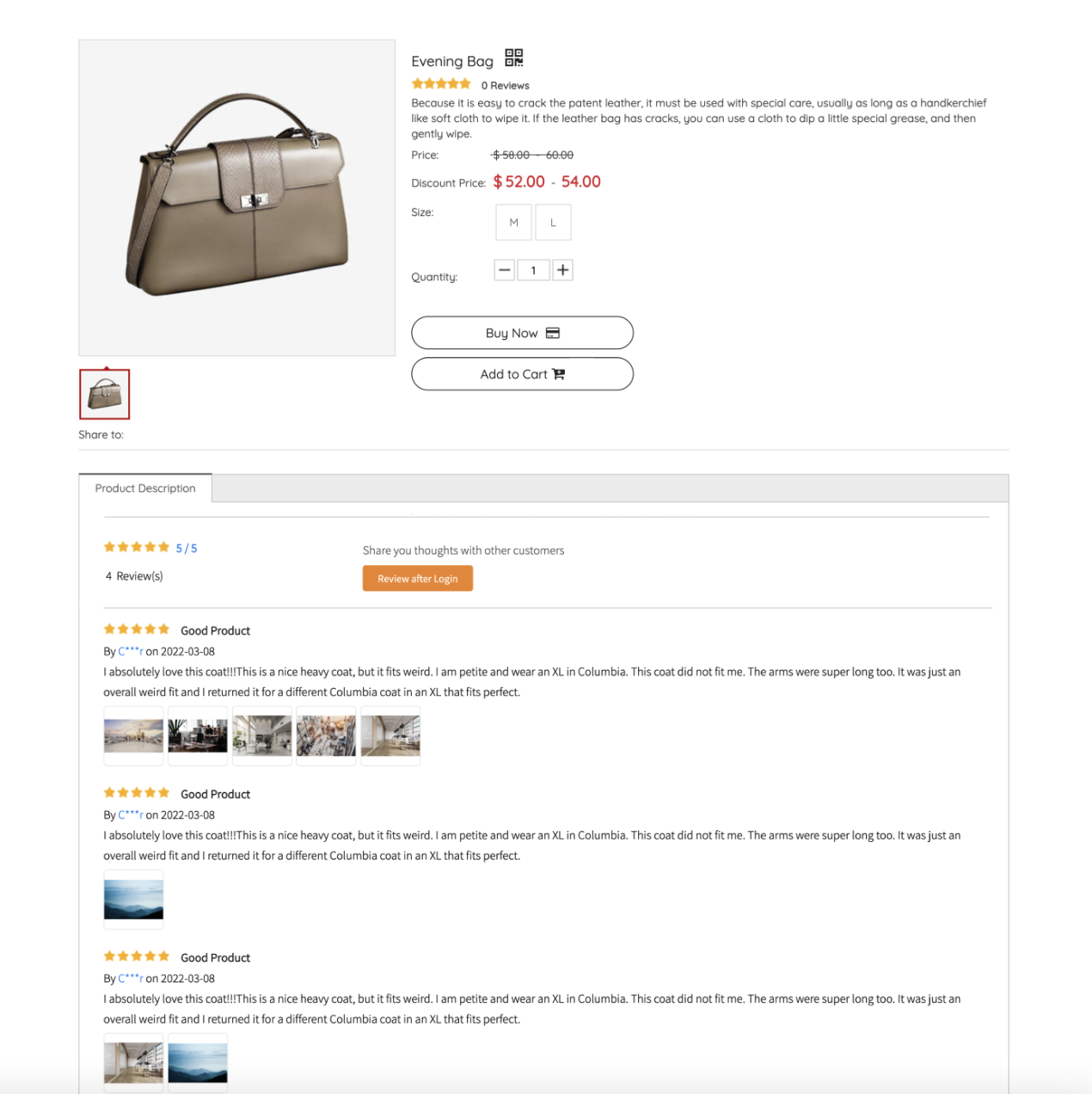Click the quantity input field
The image size is (1092, 1094).
[x=533, y=270]
